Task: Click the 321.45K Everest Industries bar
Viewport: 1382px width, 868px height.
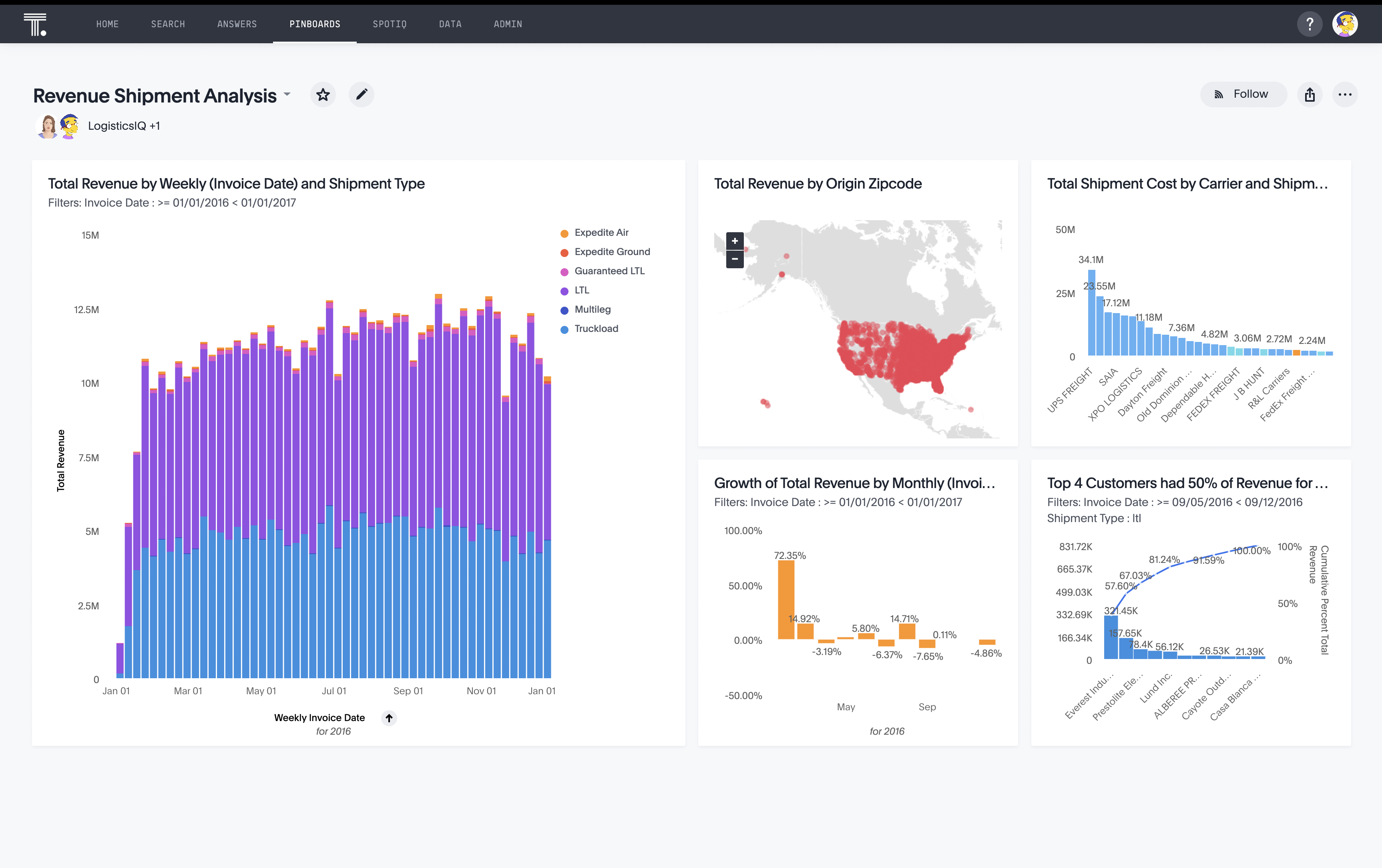Action: pyautogui.click(x=1111, y=637)
